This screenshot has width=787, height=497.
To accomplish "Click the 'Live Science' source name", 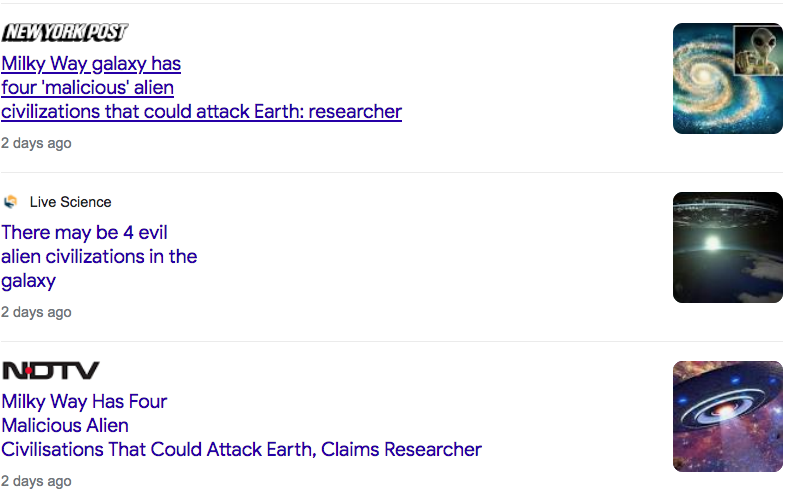I will click(x=70, y=202).
